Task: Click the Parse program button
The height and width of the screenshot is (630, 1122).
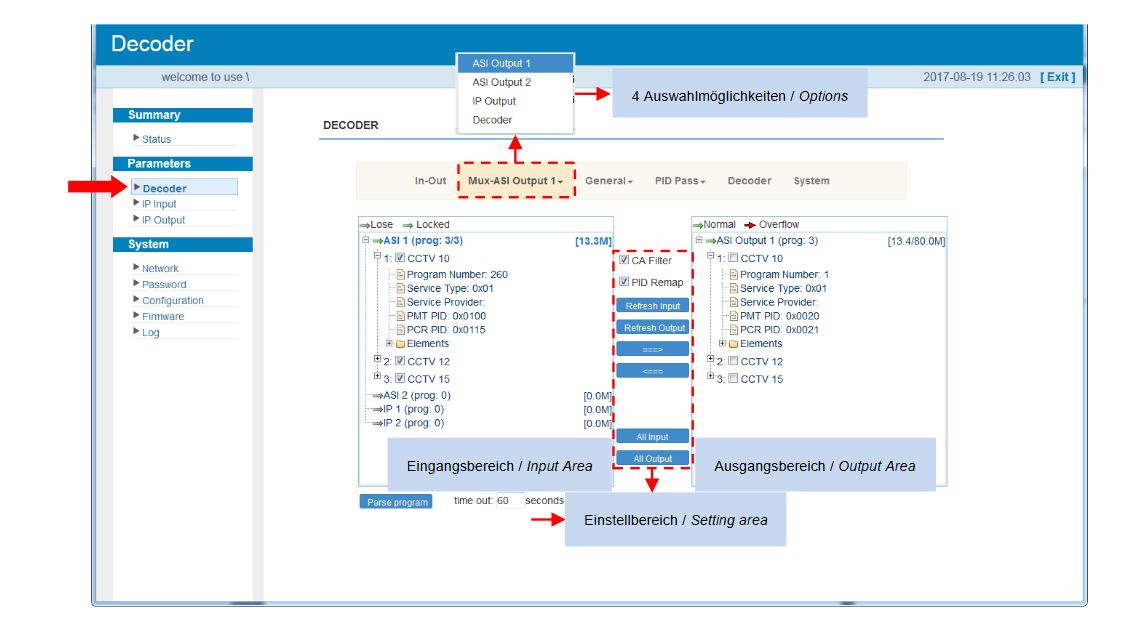Action: [396, 502]
